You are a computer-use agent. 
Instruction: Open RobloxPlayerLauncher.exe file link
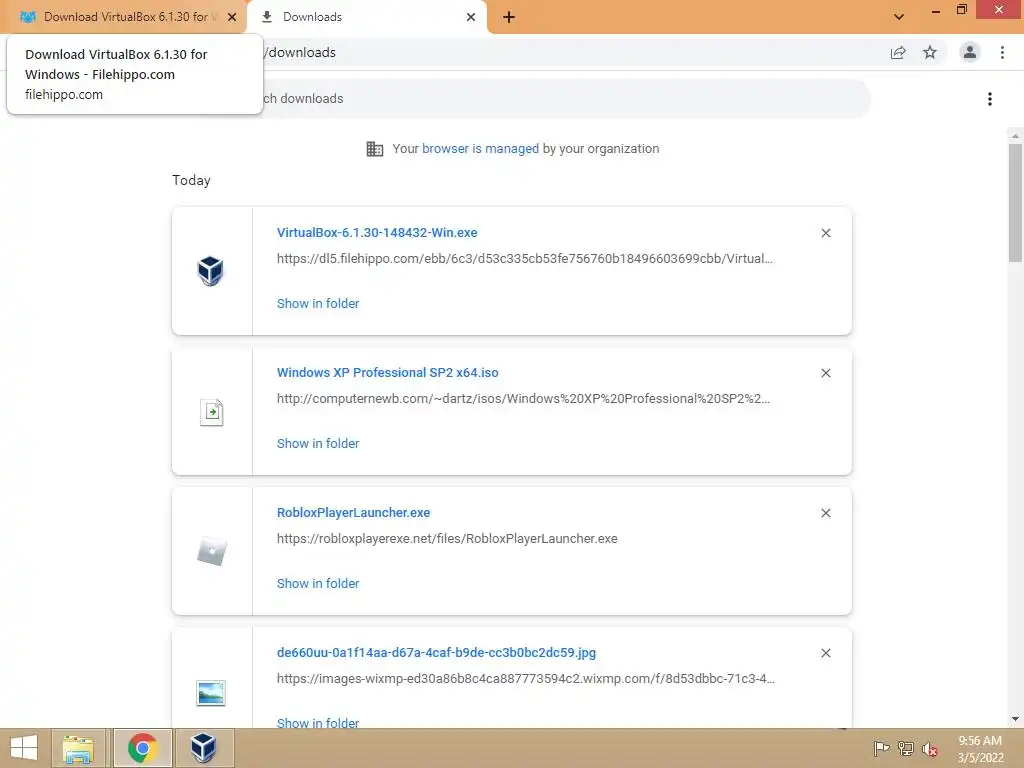(353, 513)
